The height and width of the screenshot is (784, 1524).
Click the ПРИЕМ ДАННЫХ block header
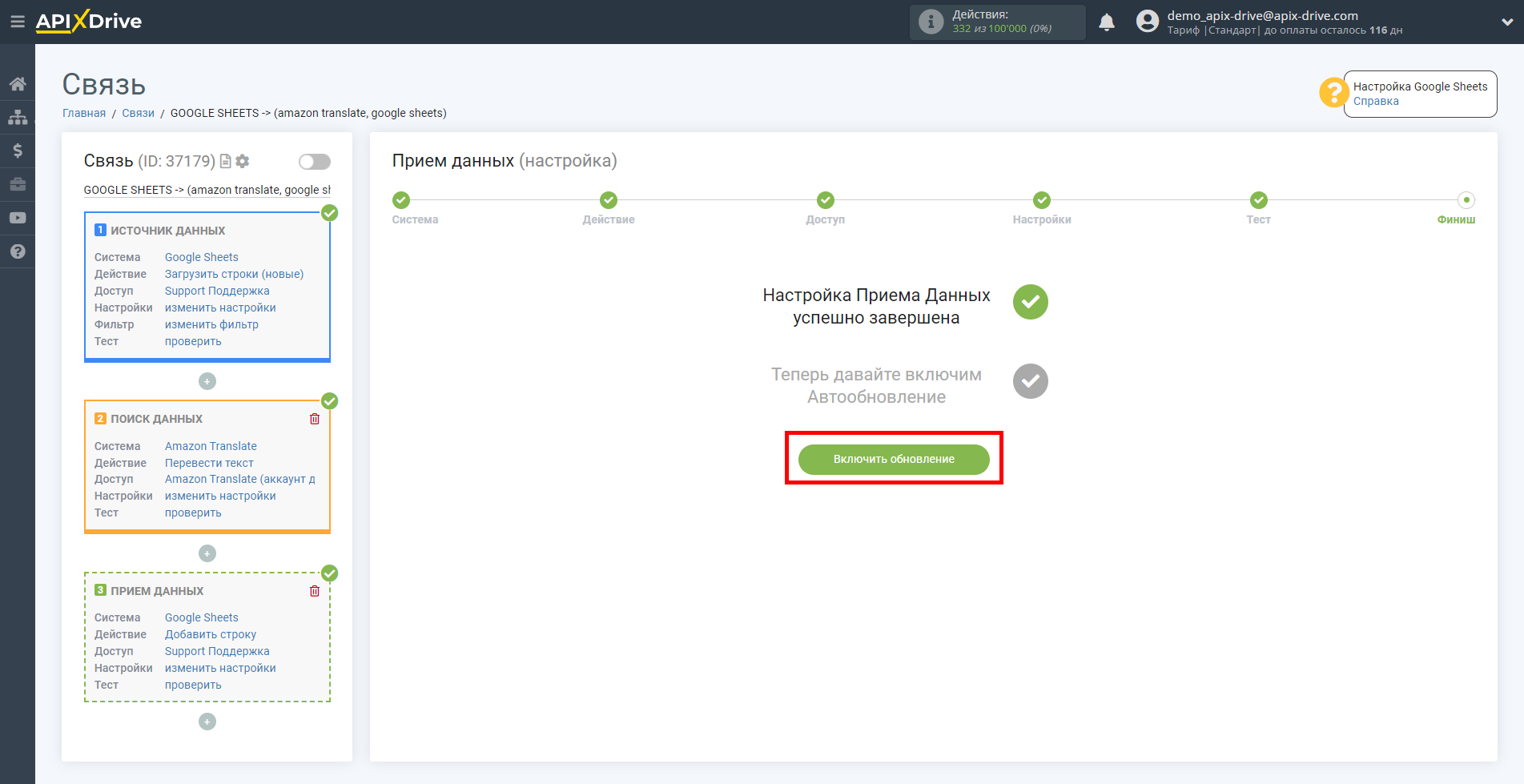click(157, 591)
